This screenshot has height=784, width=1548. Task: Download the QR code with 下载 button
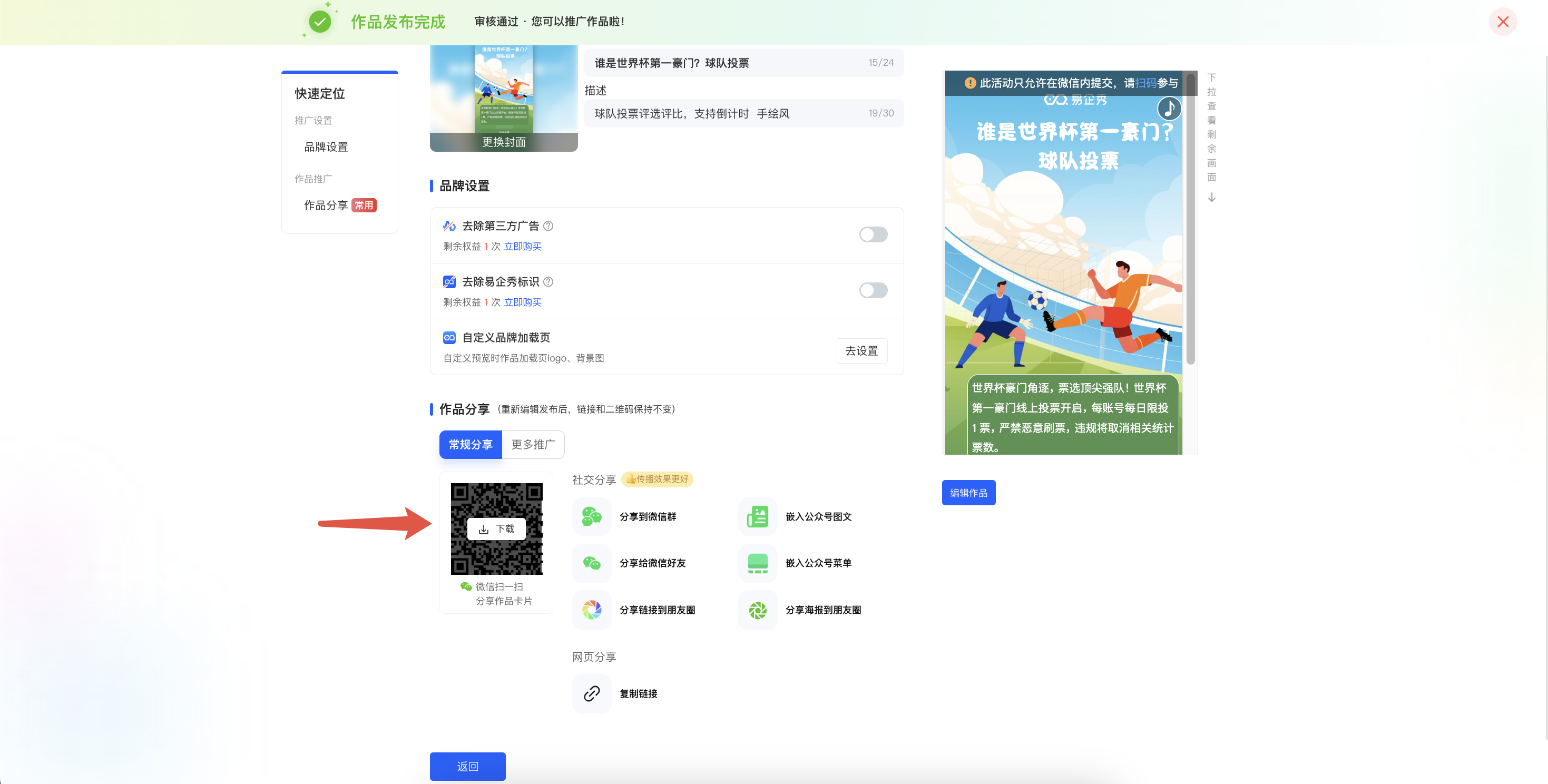coord(496,528)
